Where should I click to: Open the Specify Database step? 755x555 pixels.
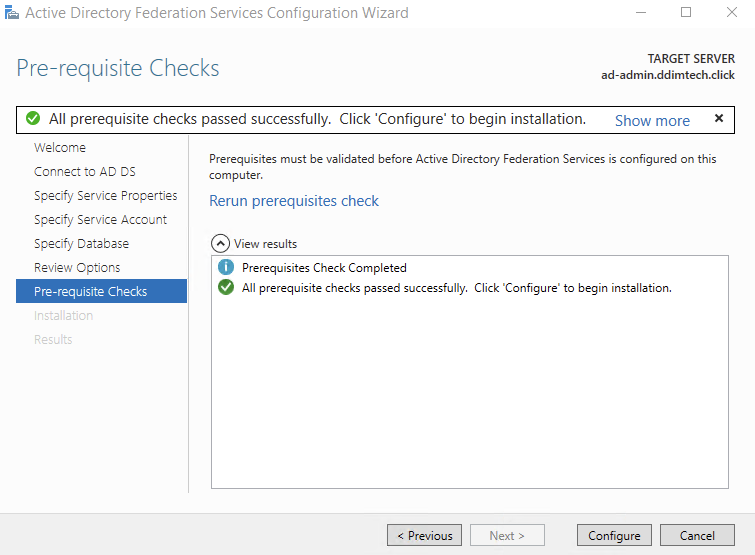point(81,244)
